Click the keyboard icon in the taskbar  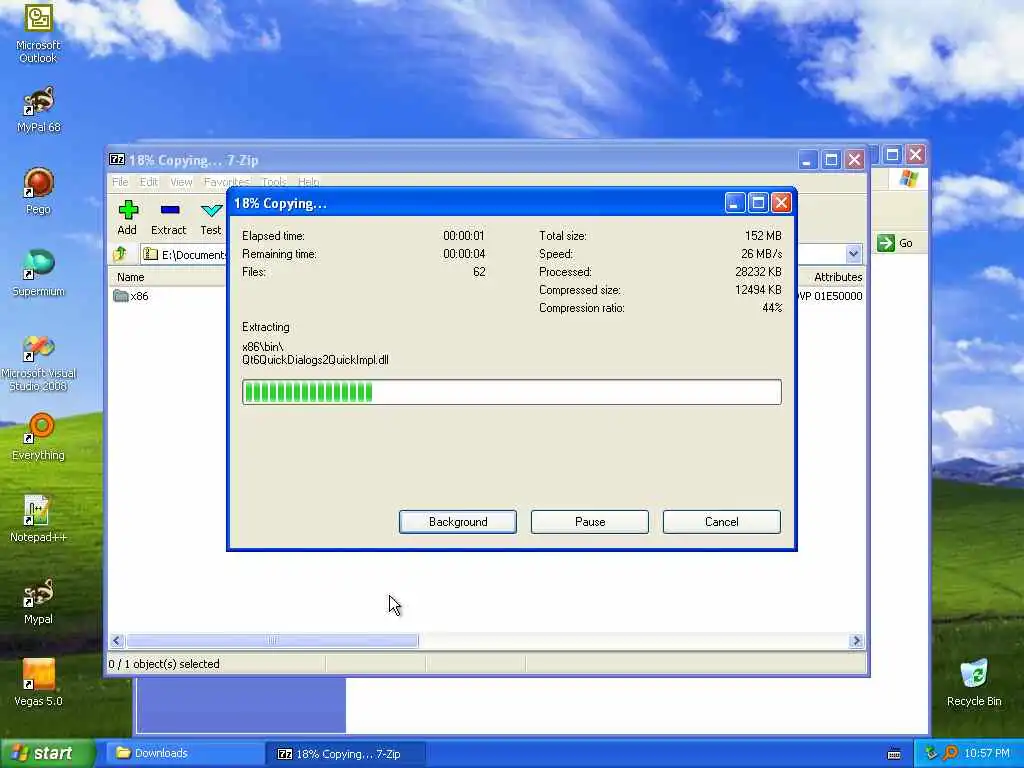coord(894,754)
